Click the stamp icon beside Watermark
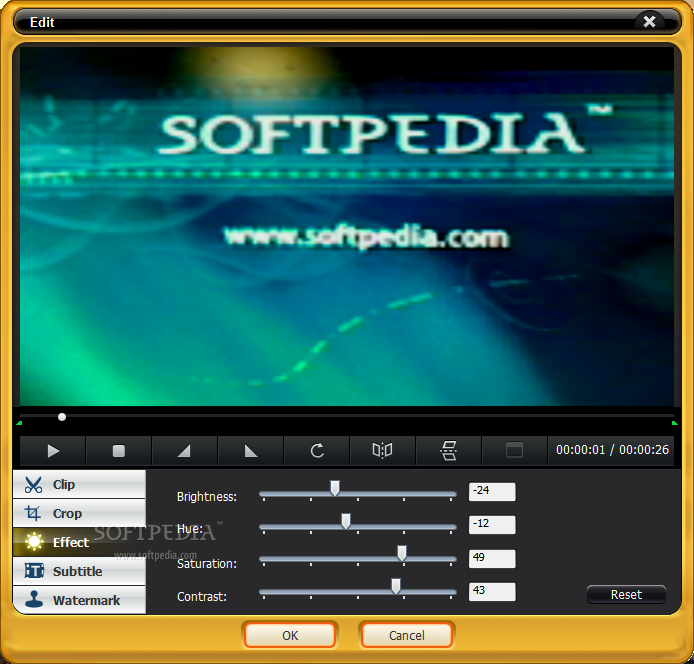Image resolution: width=694 pixels, height=664 pixels. pos(34,599)
